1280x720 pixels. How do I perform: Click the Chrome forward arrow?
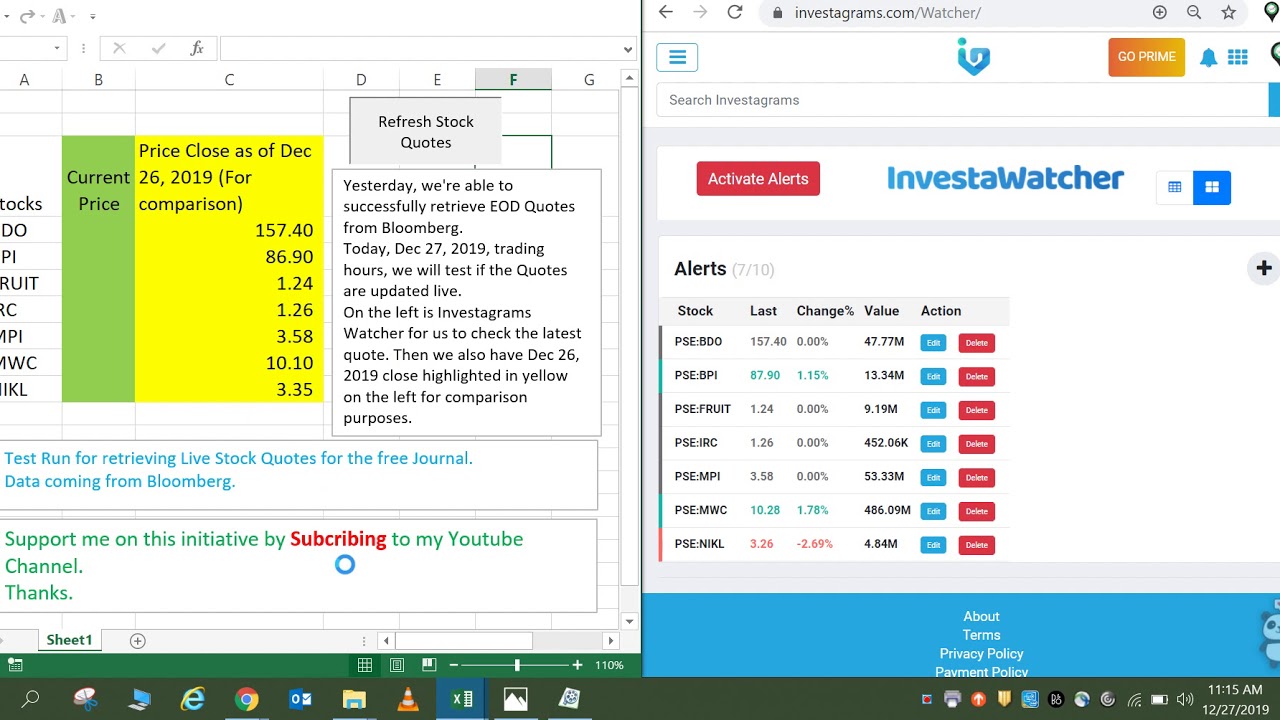700,12
